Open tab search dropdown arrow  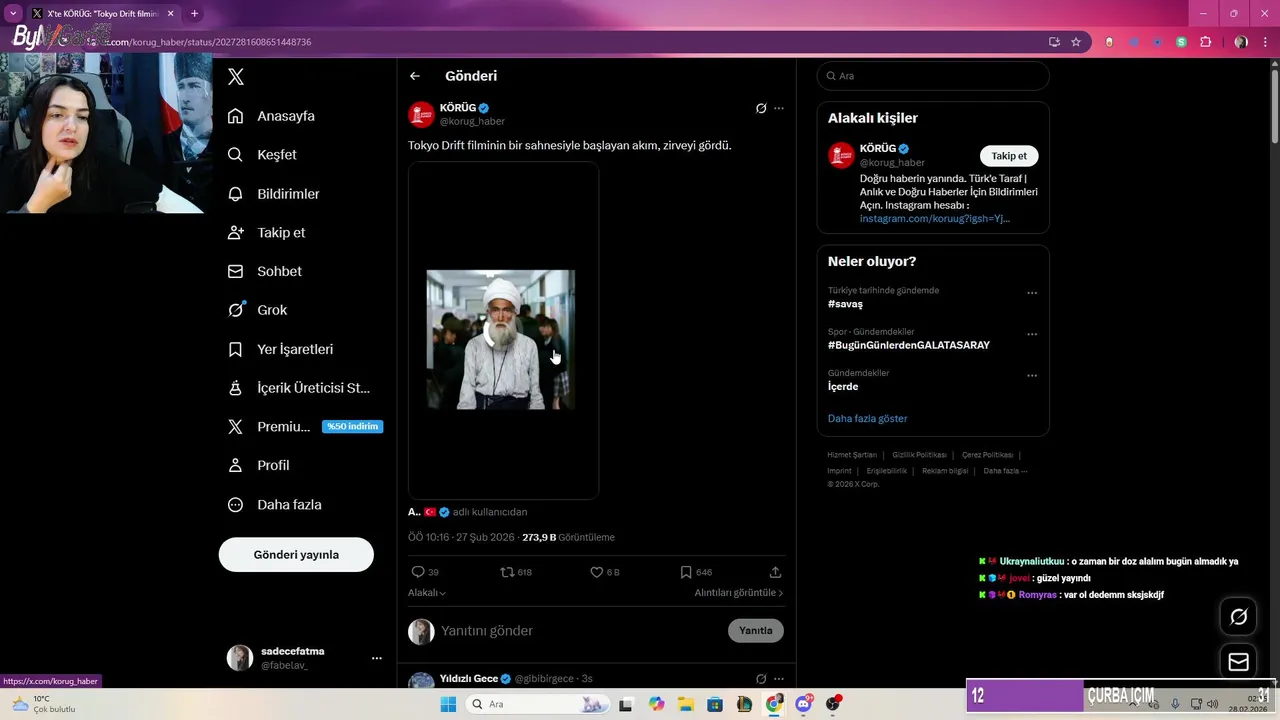tap(12, 13)
